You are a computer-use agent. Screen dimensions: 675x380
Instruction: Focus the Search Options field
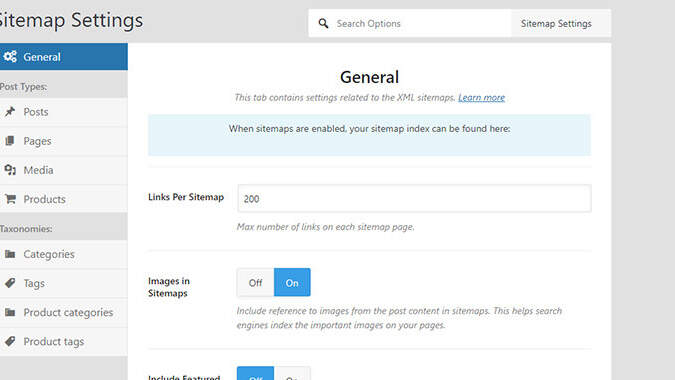coord(410,23)
